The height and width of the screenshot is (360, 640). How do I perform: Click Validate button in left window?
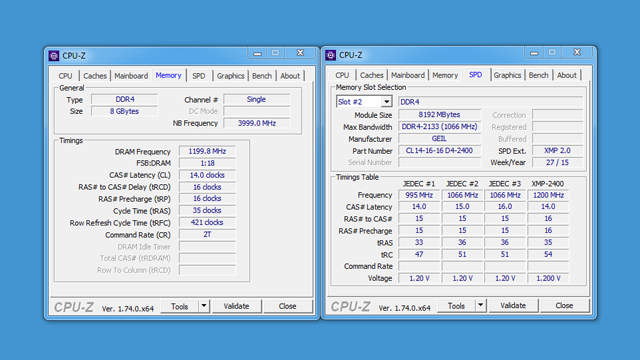[x=236, y=306]
